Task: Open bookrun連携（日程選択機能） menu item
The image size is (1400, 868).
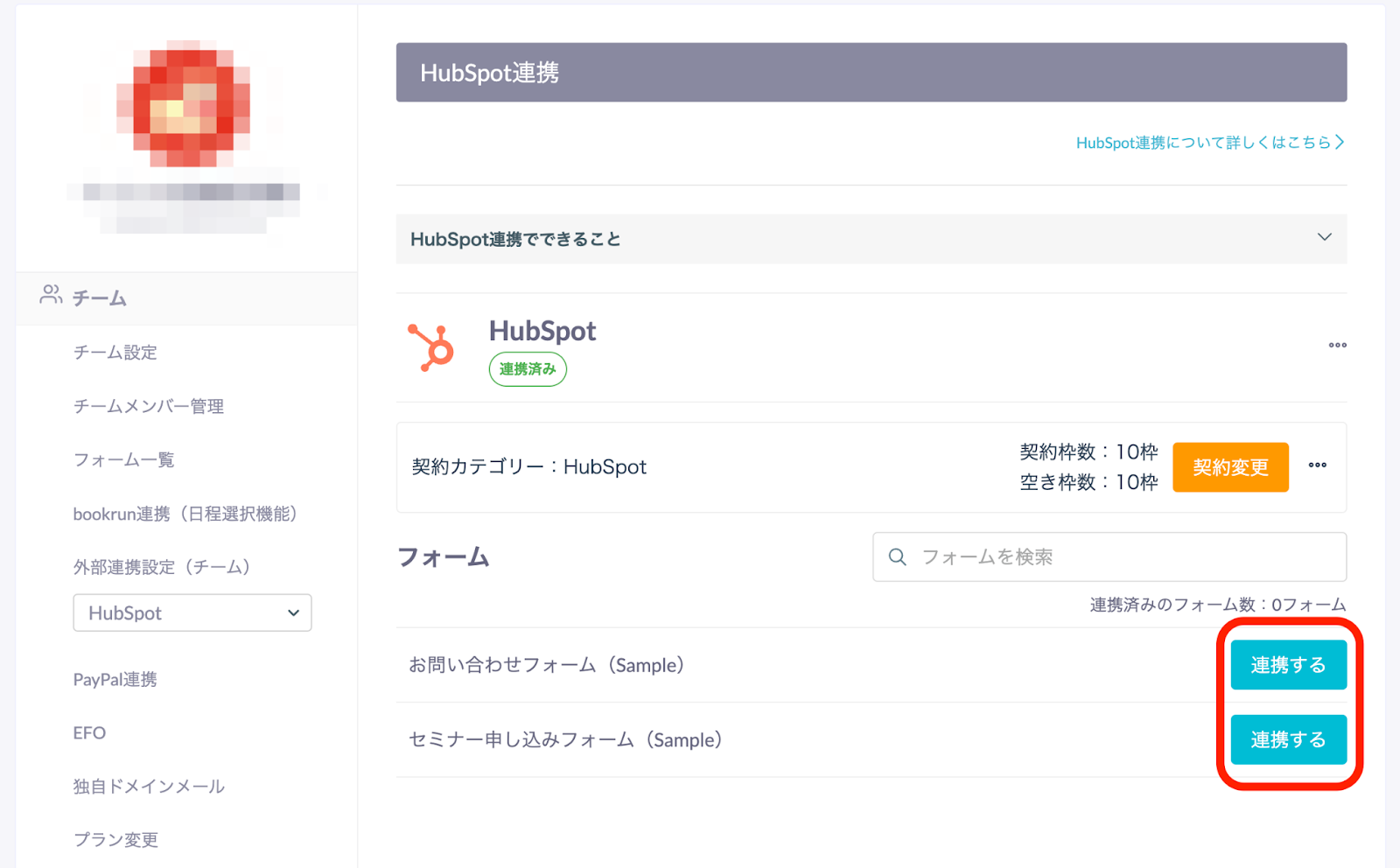Action: click(185, 514)
